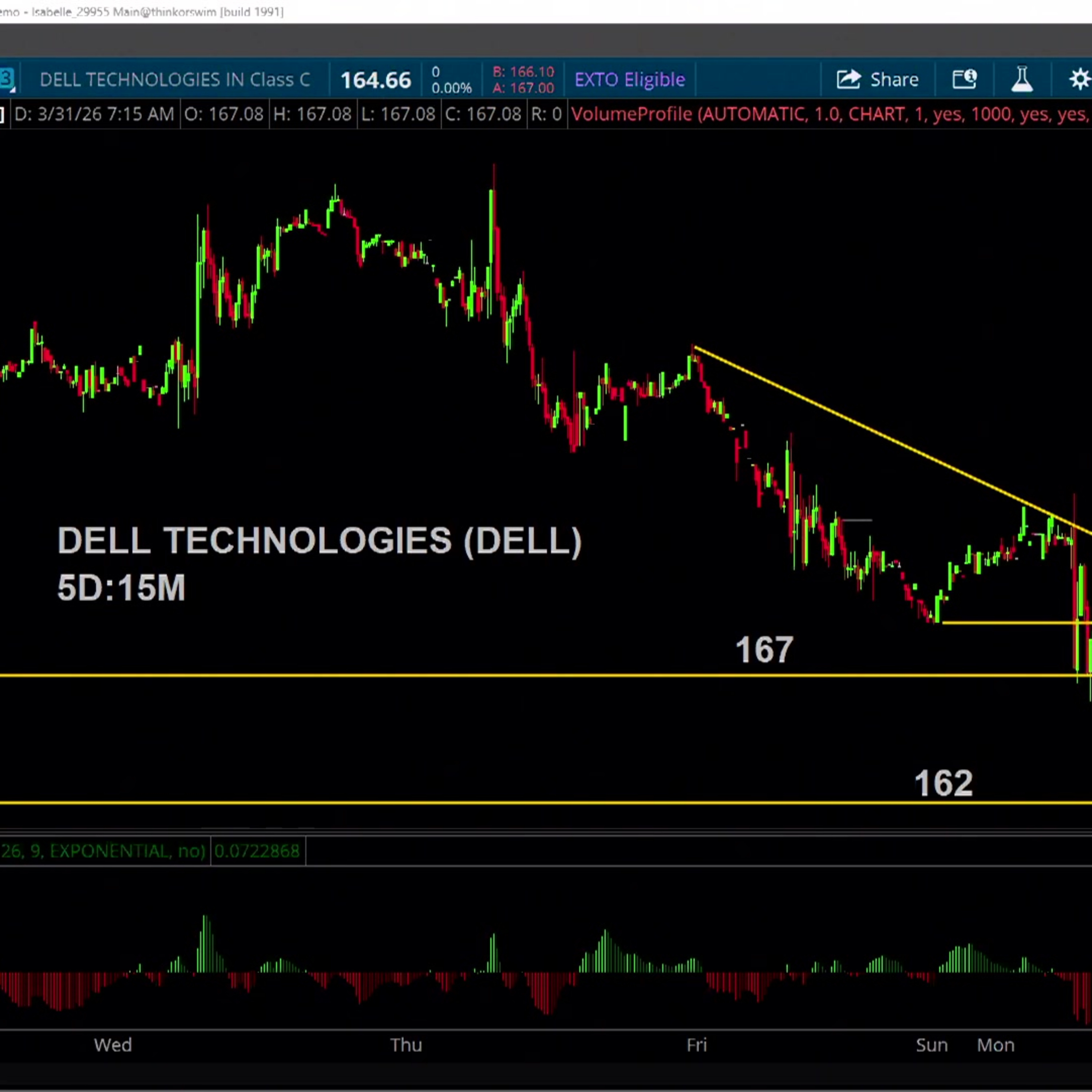Viewport: 1092px width, 1092px height.
Task: Click the Share button
Action: point(877,79)
